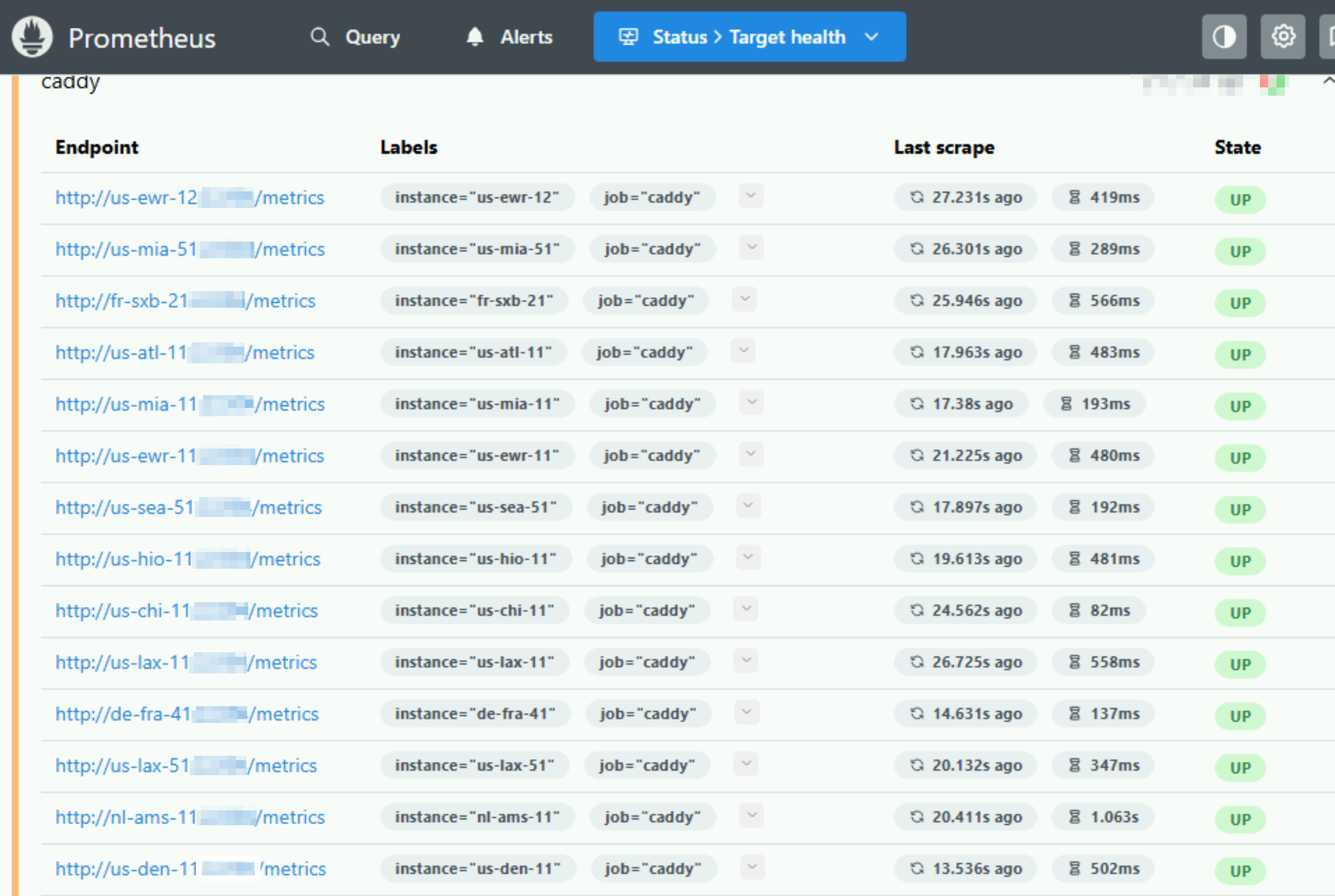This screenshot has width=1335, height=896.
Task: Expand labels for the us-lax-11 row
Action: click(746, 661)
